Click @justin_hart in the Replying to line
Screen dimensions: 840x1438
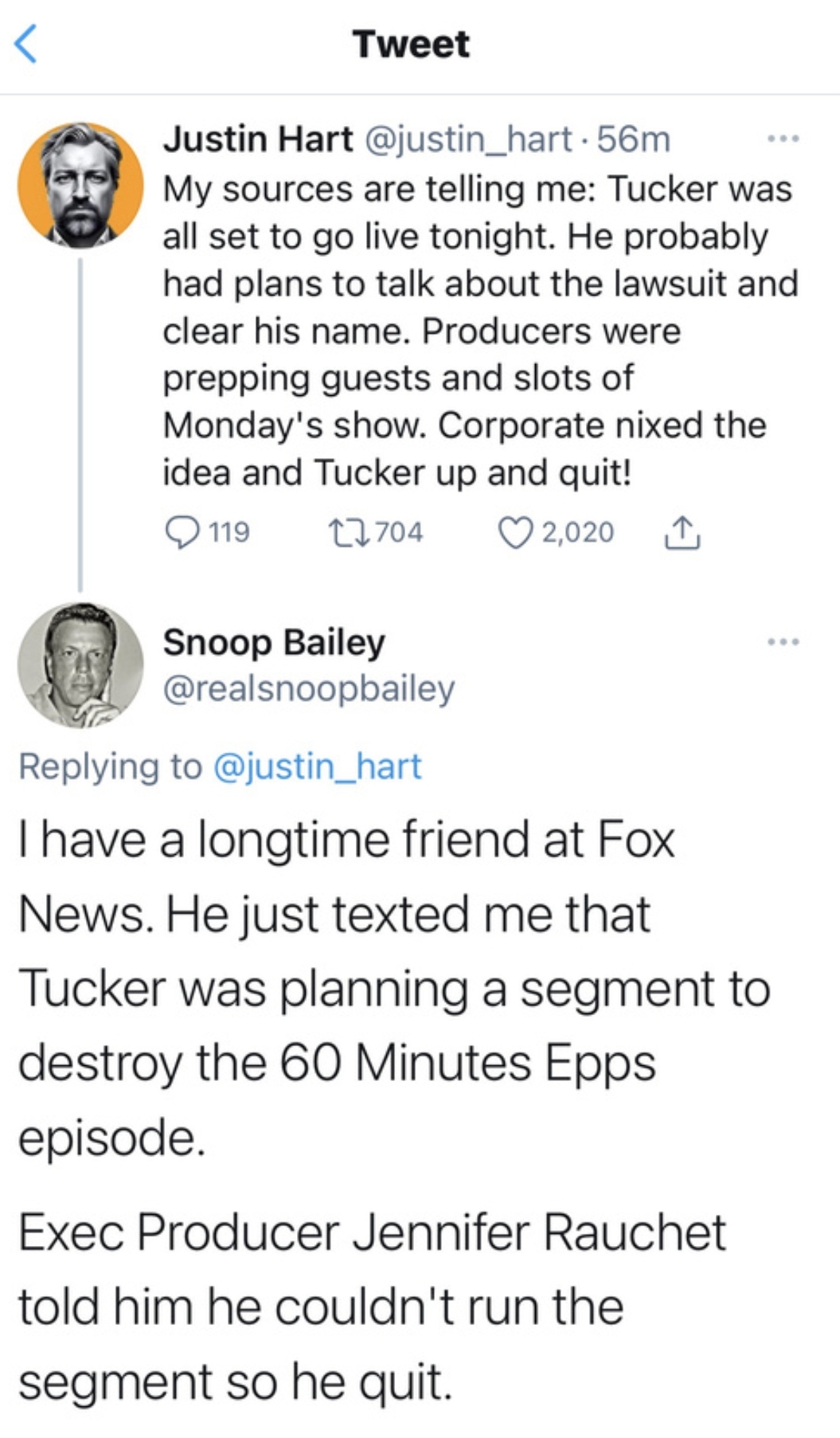tap(317, 766)
